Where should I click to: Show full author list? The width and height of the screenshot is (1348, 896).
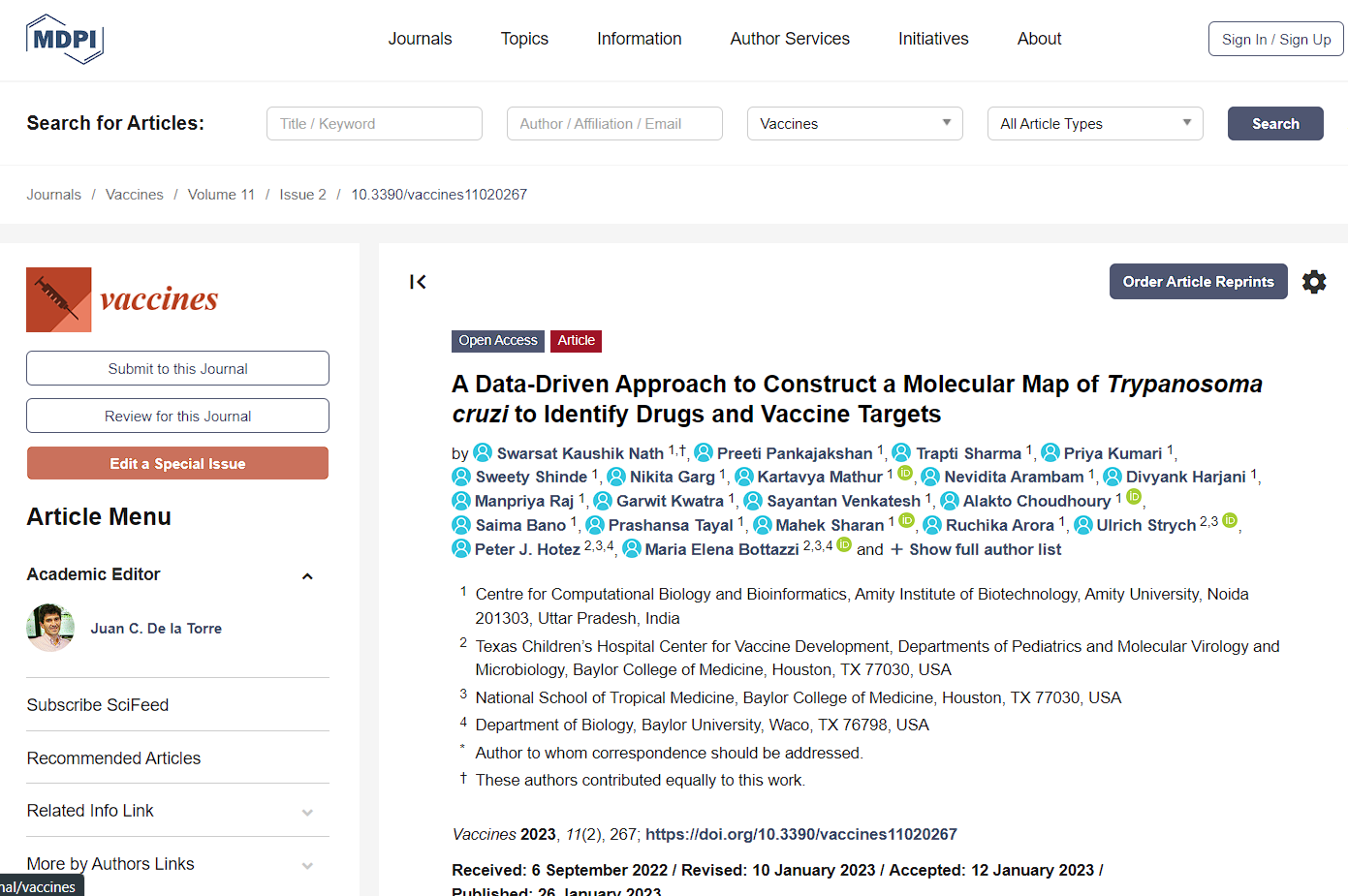coord(976,549)
